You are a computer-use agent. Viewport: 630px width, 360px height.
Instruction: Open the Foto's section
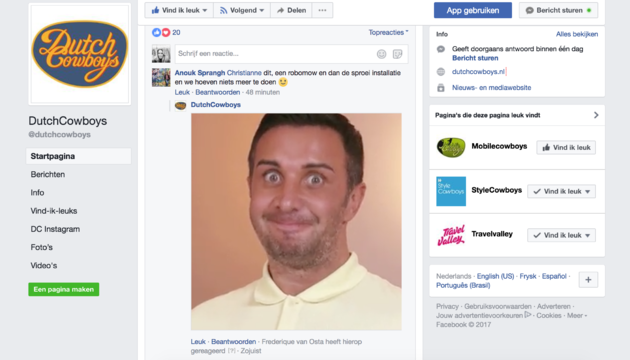(42, 247)
